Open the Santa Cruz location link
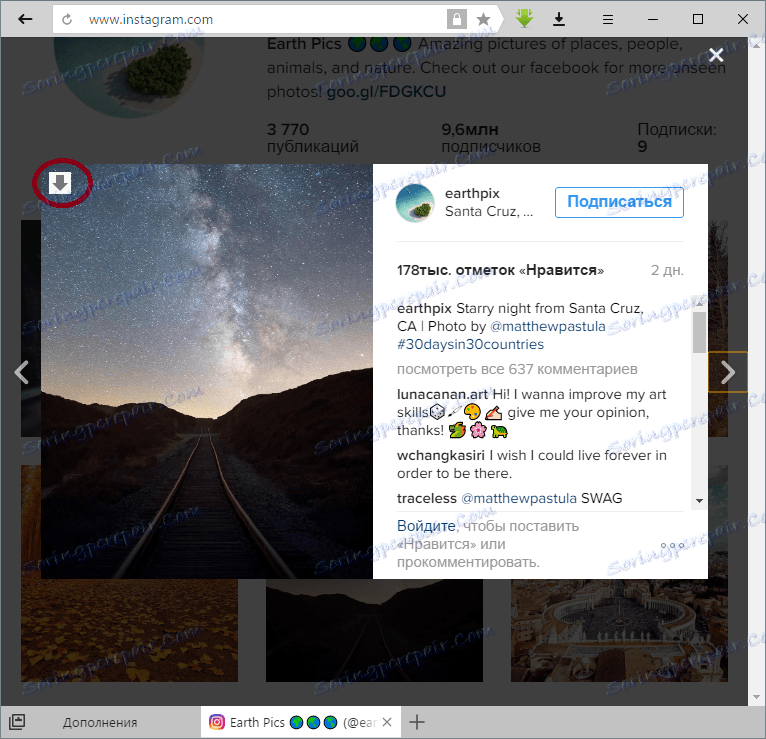 489,211
